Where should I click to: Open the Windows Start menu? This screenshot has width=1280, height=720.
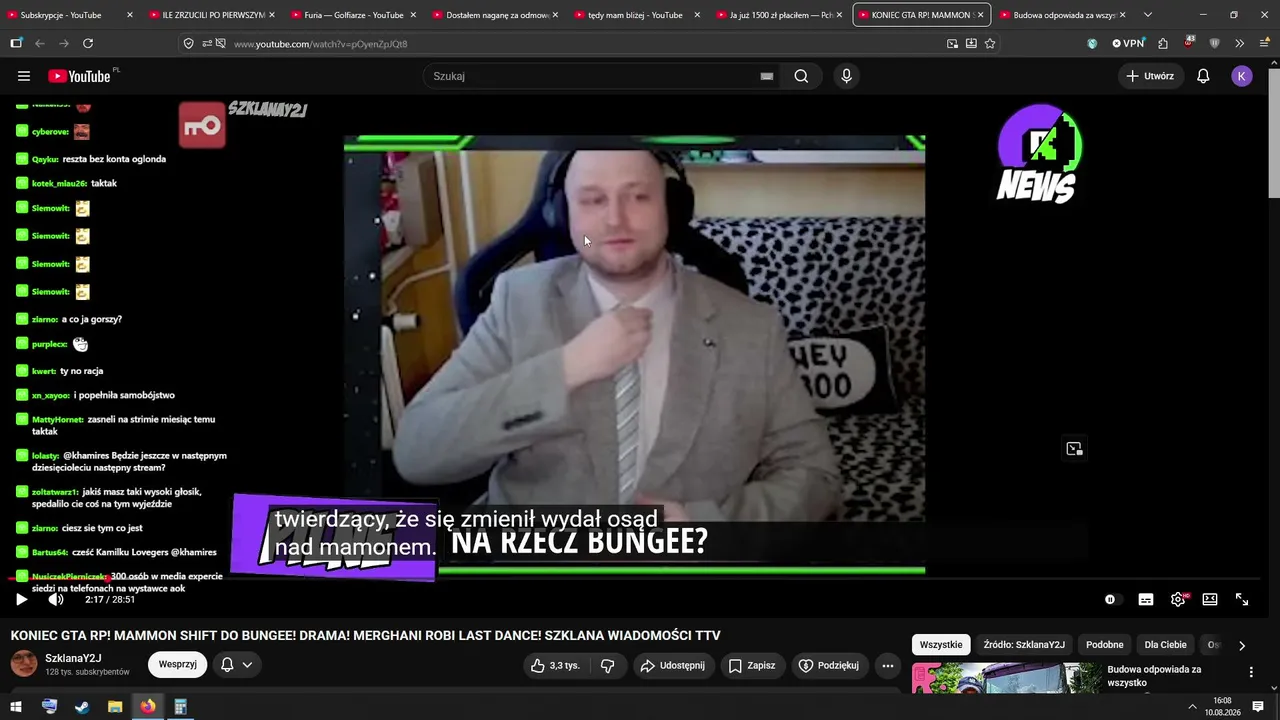[16, 707]
